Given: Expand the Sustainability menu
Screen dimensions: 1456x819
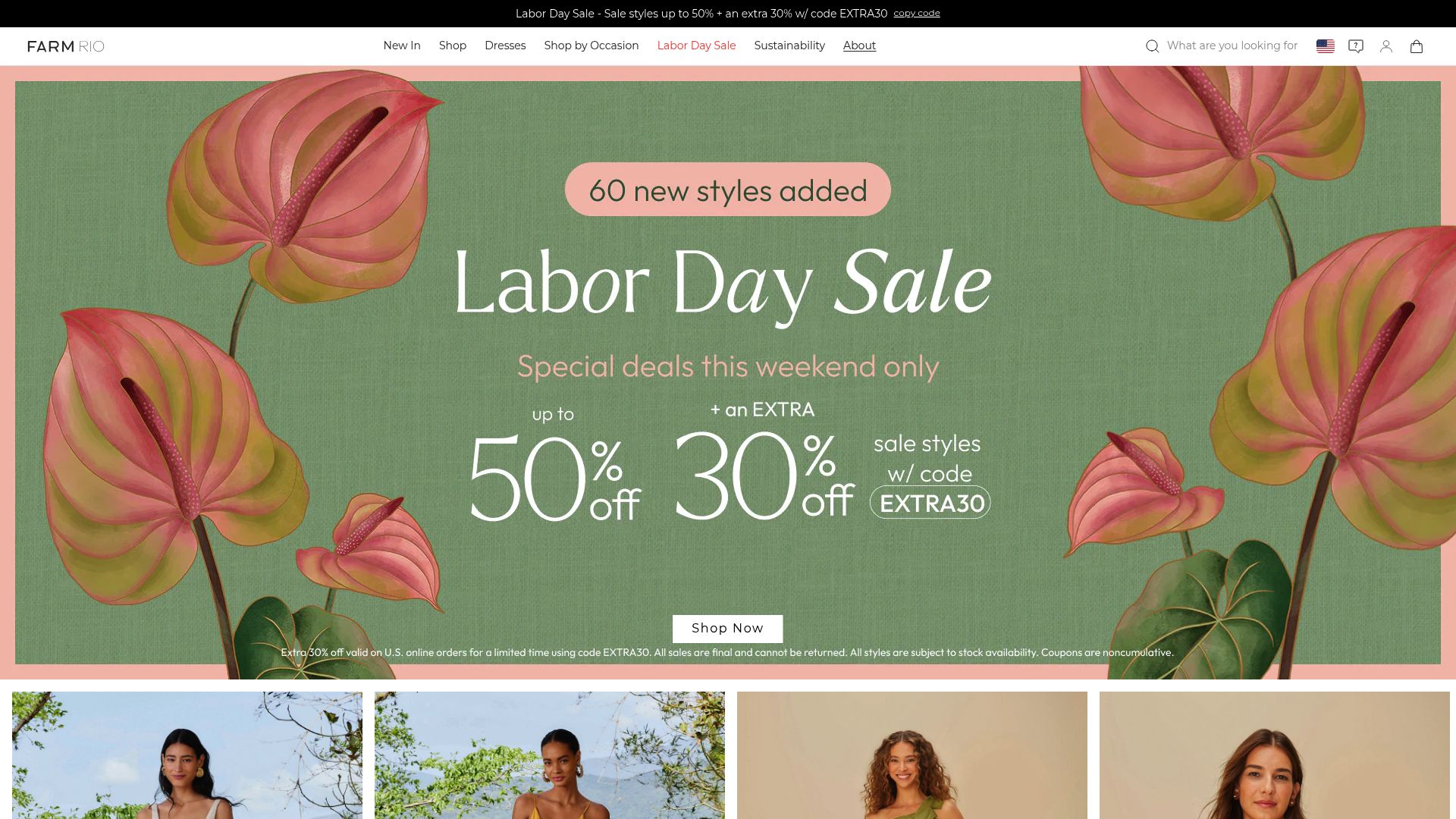Looking at the screenshot, I should point(789,45).
